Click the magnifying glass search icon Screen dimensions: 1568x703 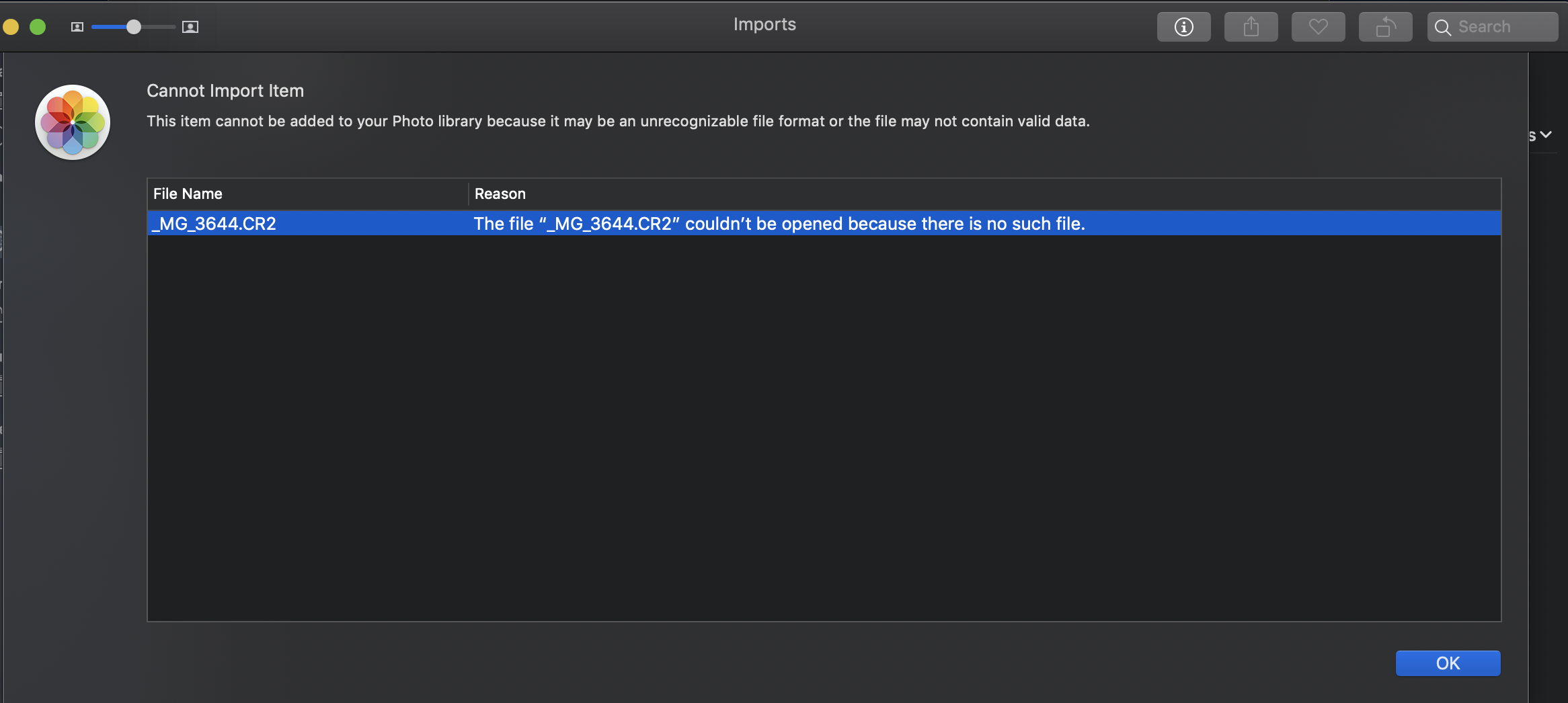point(1443,28)
